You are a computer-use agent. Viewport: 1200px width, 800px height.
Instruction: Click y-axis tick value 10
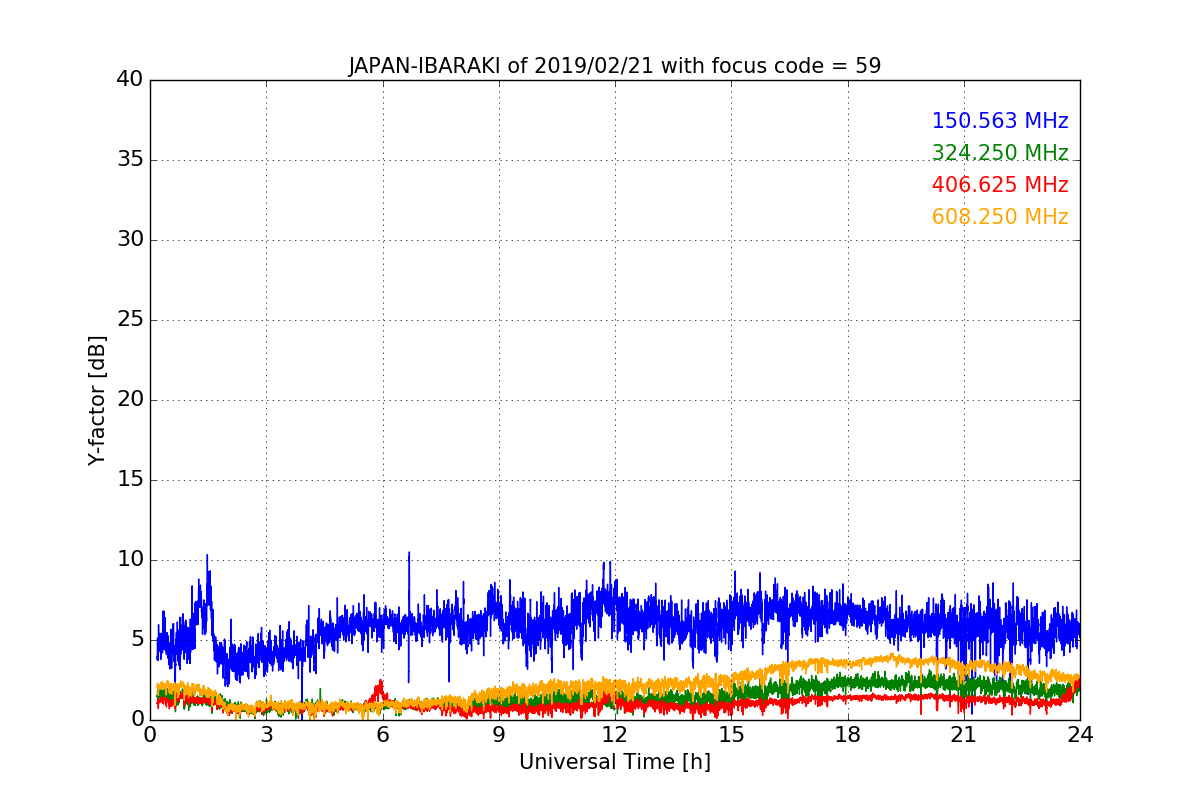[x=130, y=560]
